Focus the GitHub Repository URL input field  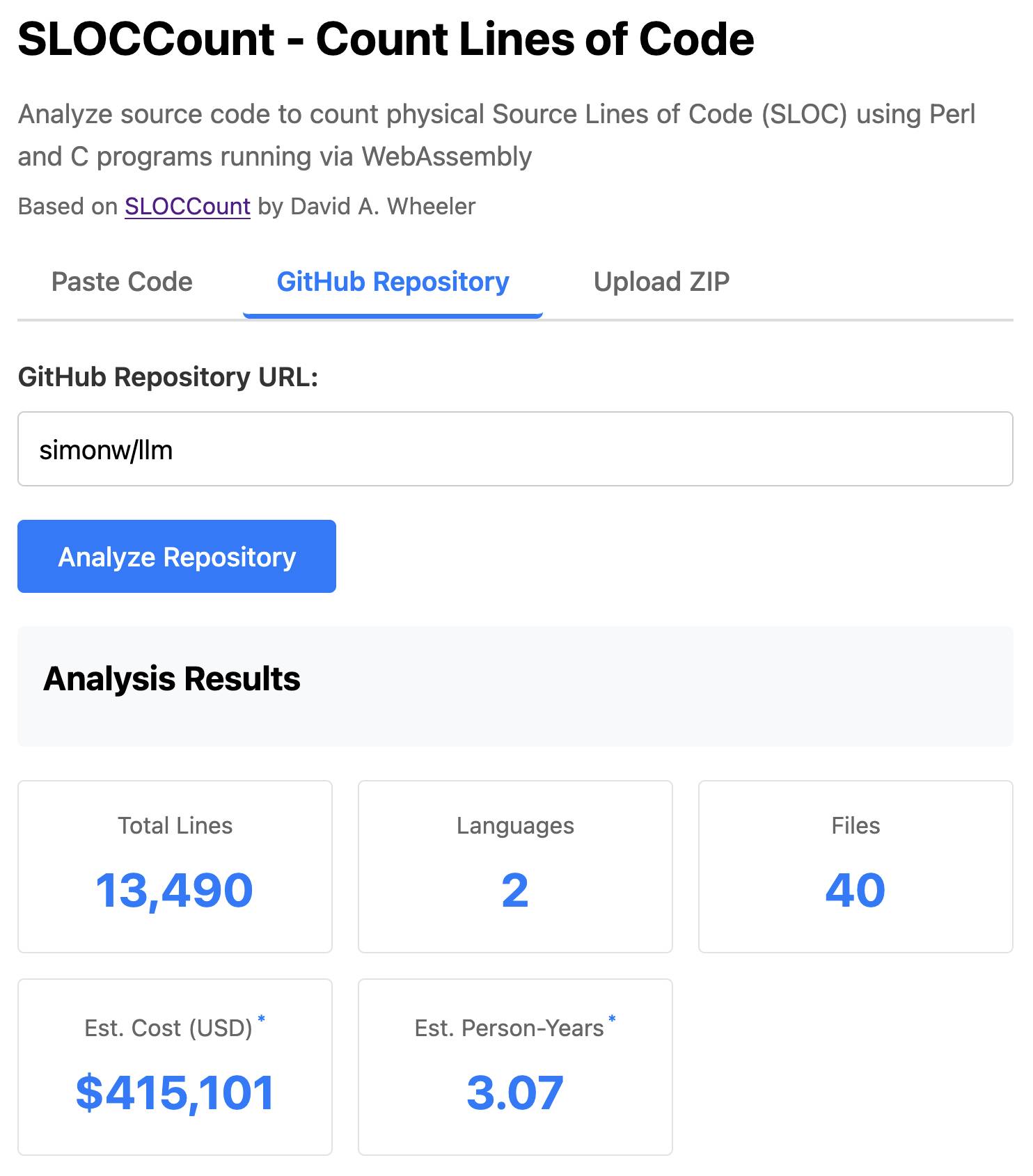(515, 450)
